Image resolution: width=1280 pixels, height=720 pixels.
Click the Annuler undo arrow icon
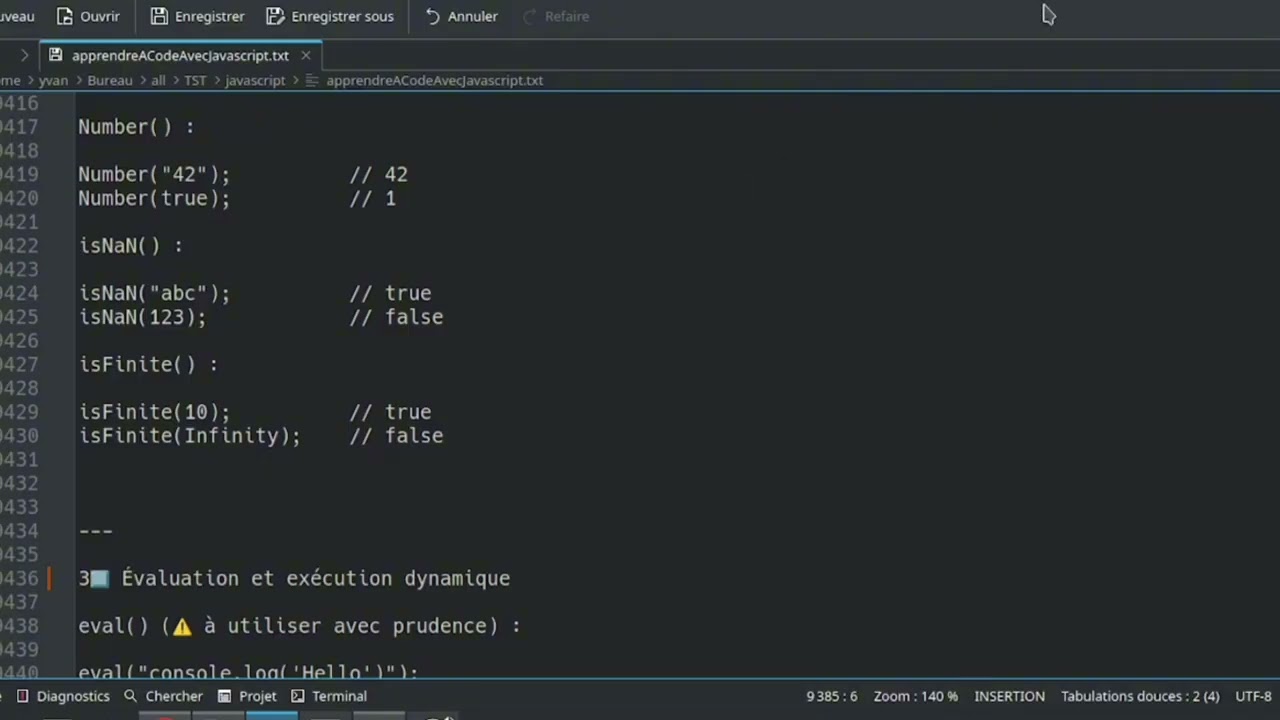pyautogui.click(x=433, y=16)
